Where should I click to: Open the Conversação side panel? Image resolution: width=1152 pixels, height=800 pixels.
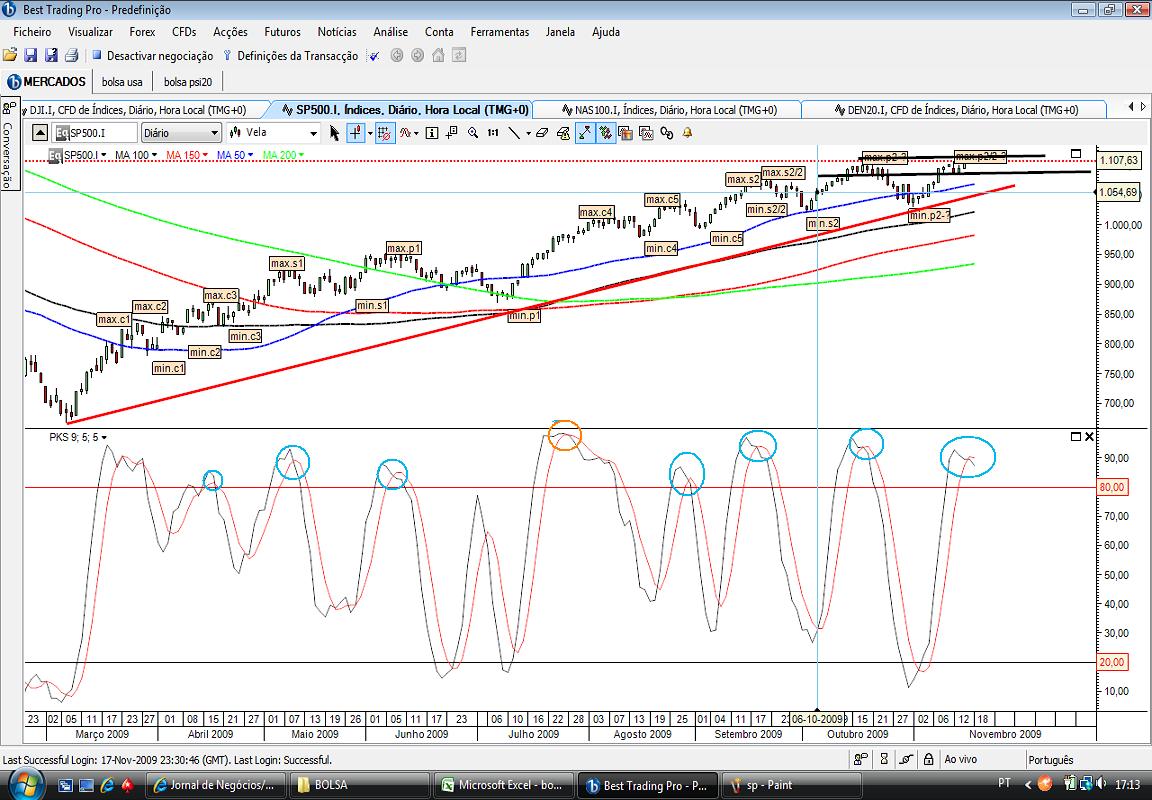(8, 143)
